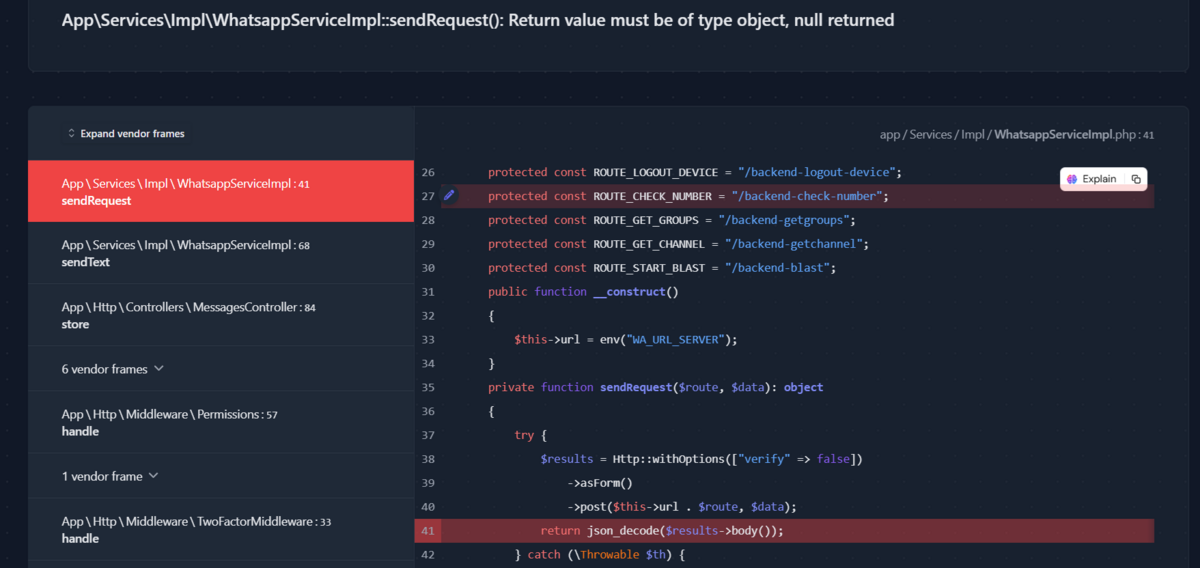Click the AI brain icon beside Explain

[1072, 179]
